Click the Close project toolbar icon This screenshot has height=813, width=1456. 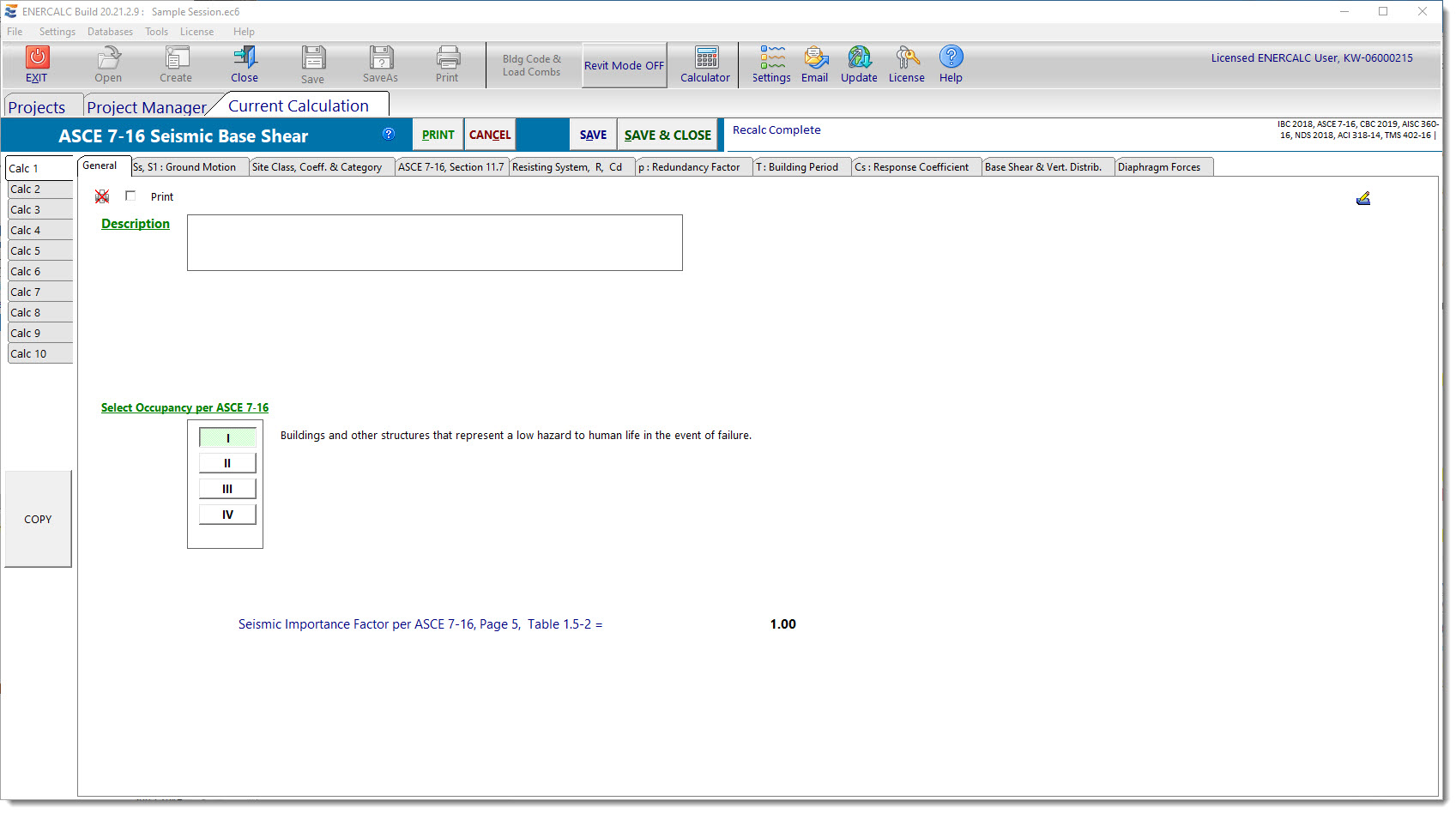tap(245, 57)
